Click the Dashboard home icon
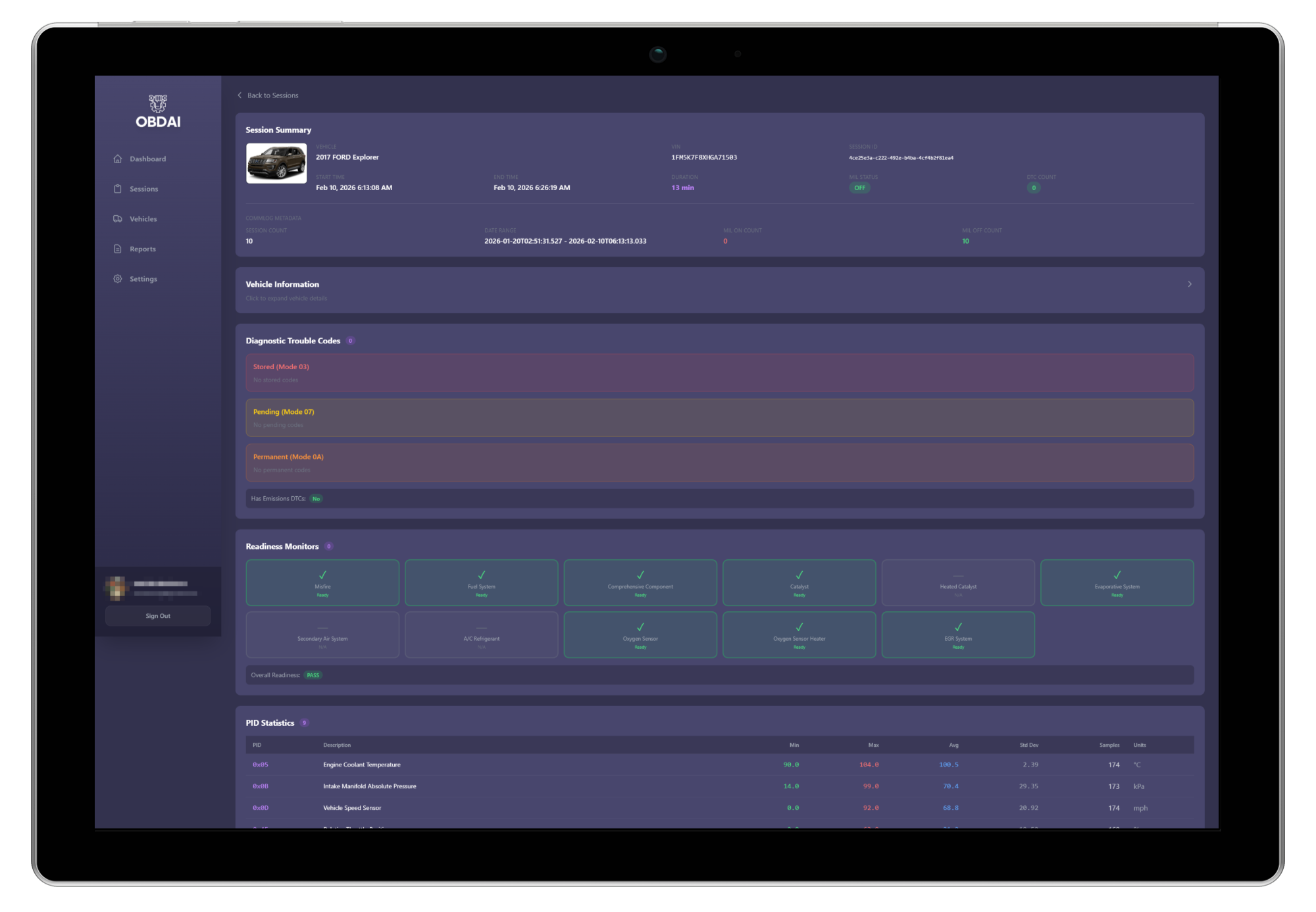Viewport: 1316px width, 912px height. [118, 159]
